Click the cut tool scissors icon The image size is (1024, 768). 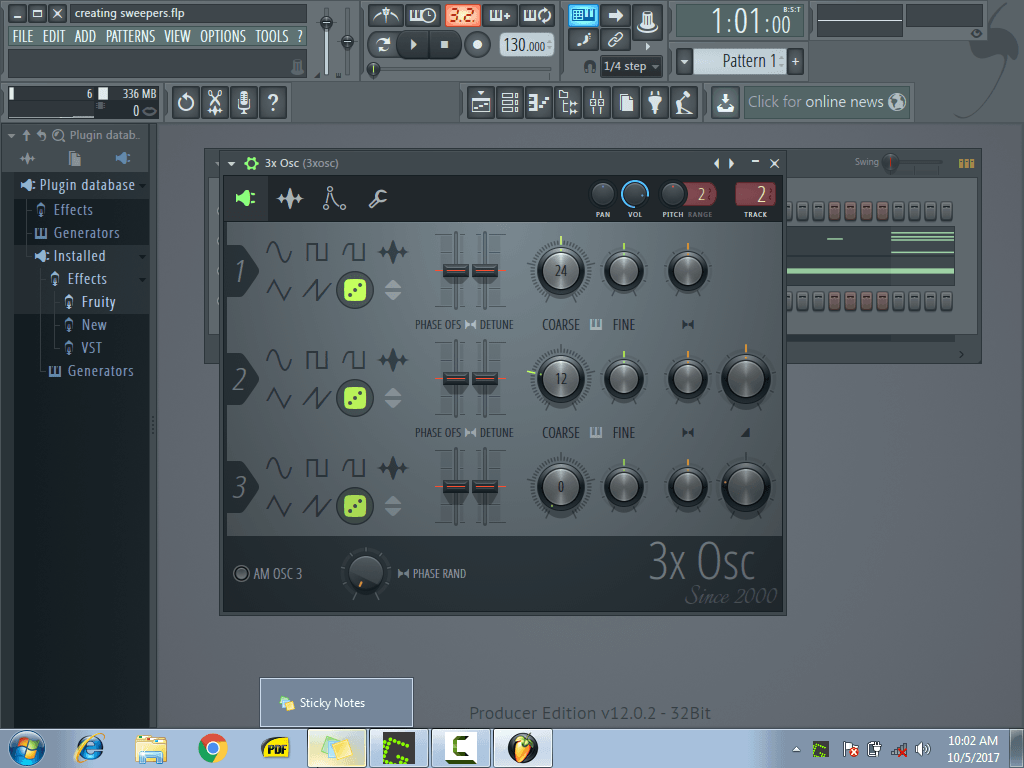click(x=215, y=103)
